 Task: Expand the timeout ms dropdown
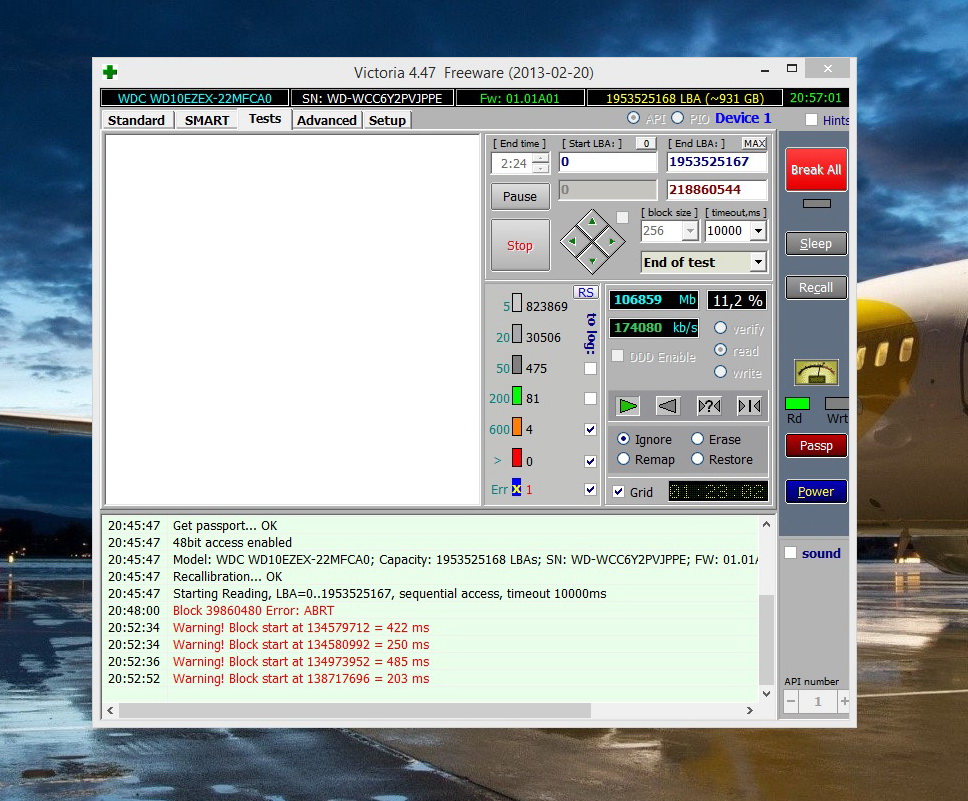click(x=757, y=231)
